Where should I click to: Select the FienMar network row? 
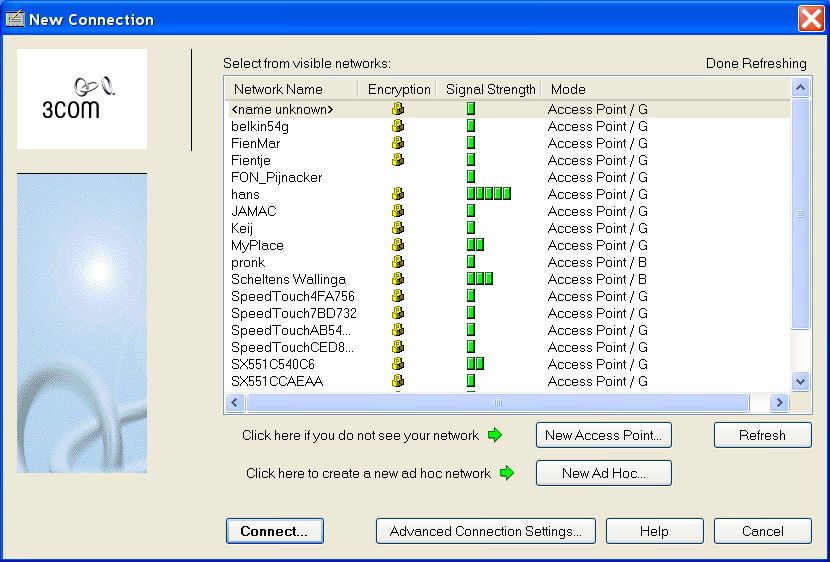508,143
